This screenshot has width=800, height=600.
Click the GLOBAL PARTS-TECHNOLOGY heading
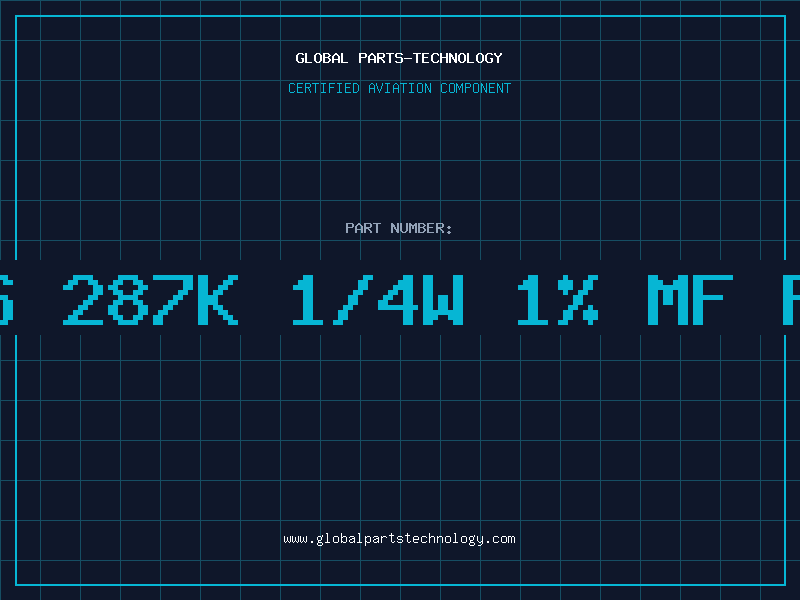399,58
